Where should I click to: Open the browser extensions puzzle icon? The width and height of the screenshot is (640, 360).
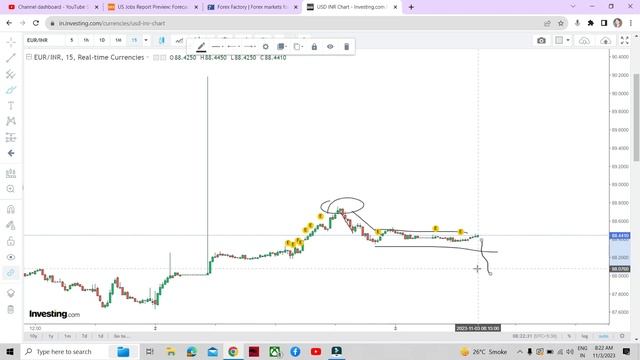591,23
